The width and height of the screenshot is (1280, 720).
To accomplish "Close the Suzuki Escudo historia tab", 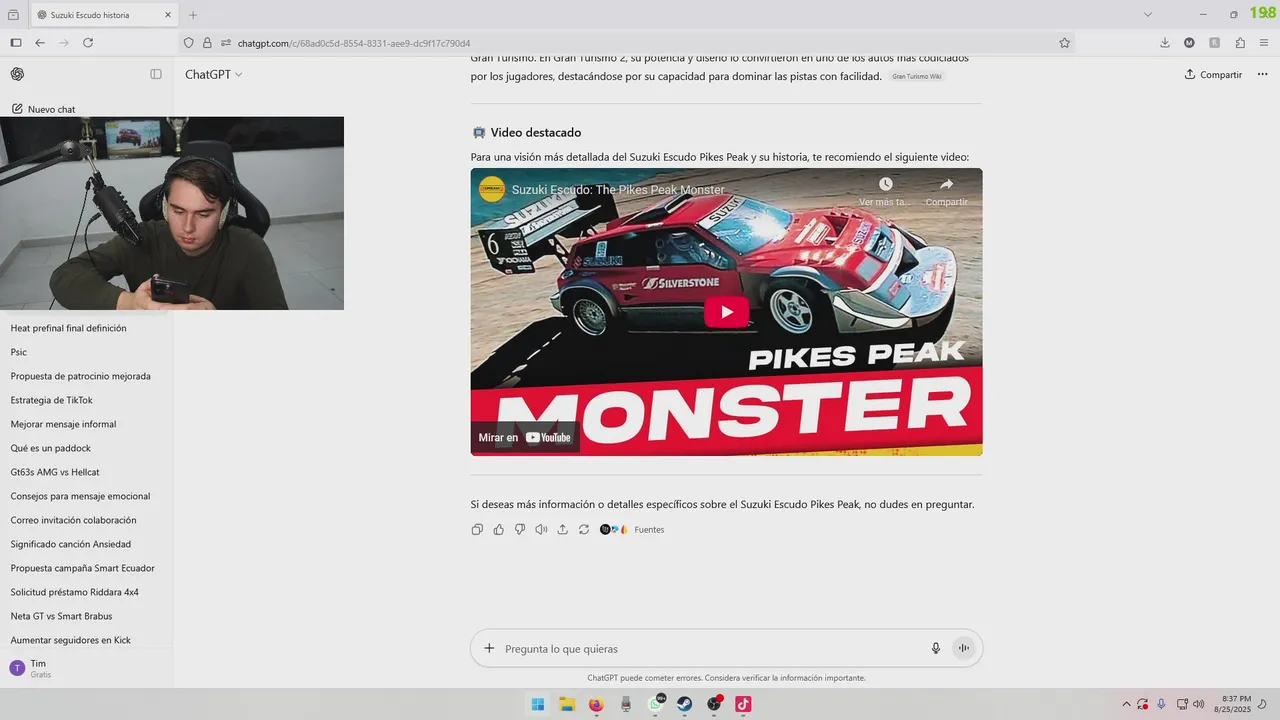I will tap(166, 15).
